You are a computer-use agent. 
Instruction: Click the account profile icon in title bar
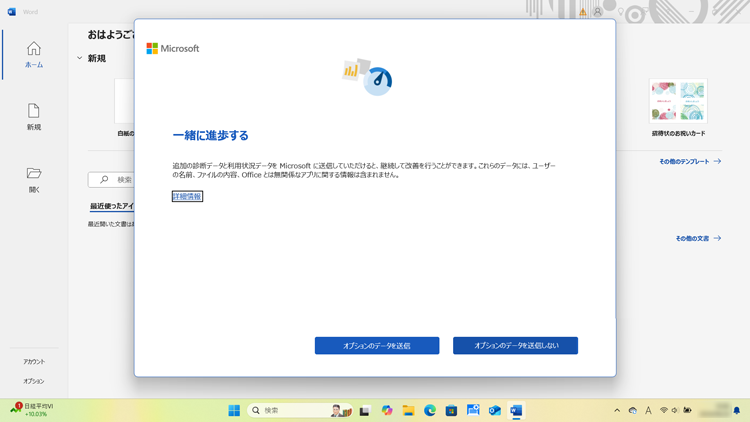[x=598, y=12]
